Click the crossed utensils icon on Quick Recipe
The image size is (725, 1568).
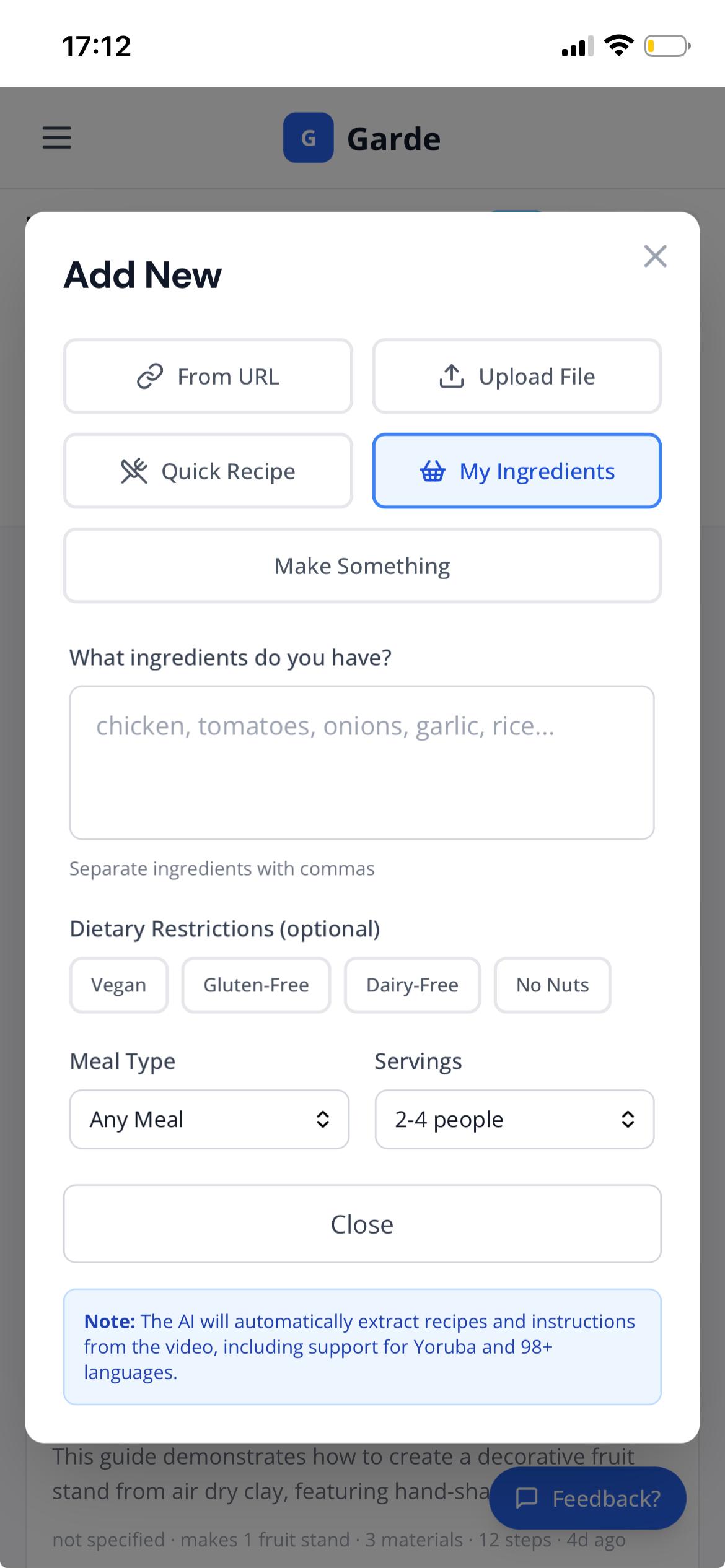click(x=133, y=471)
